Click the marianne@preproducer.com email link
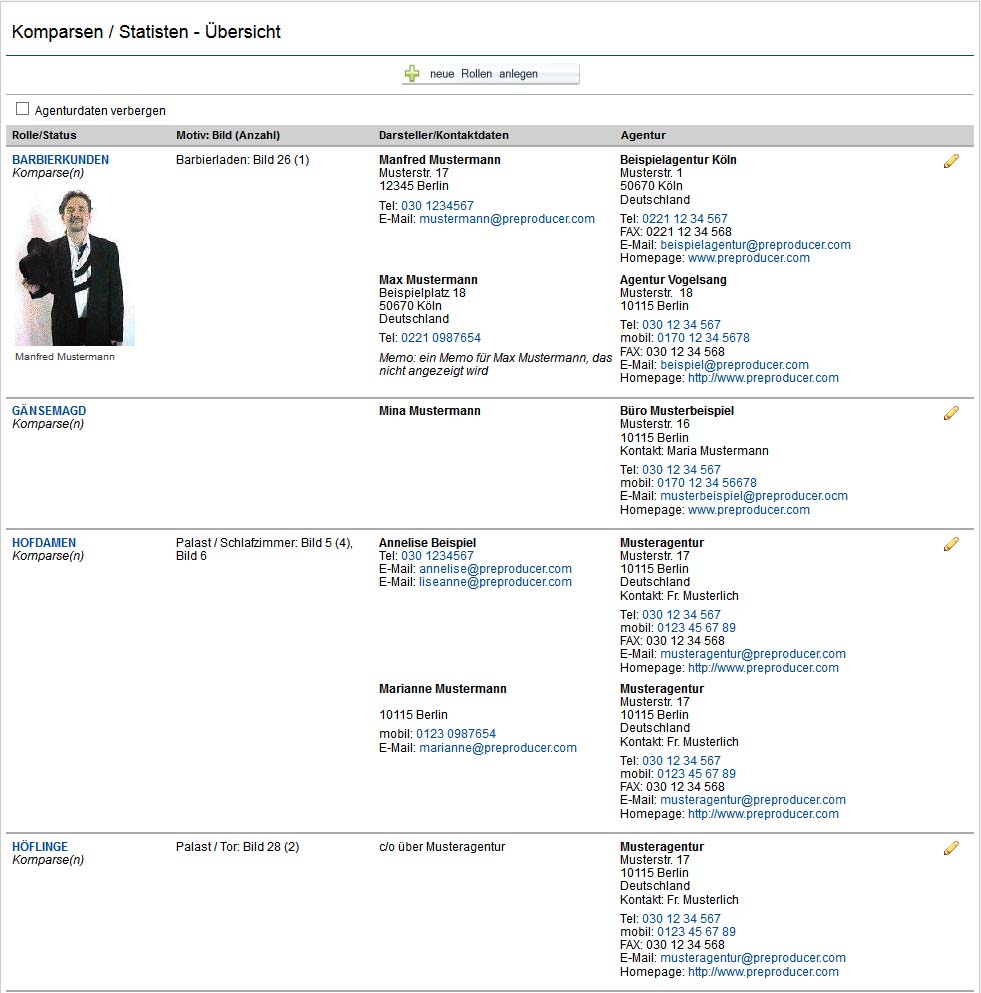The height and width of the screenshot is (993, 981). (498, 748)
